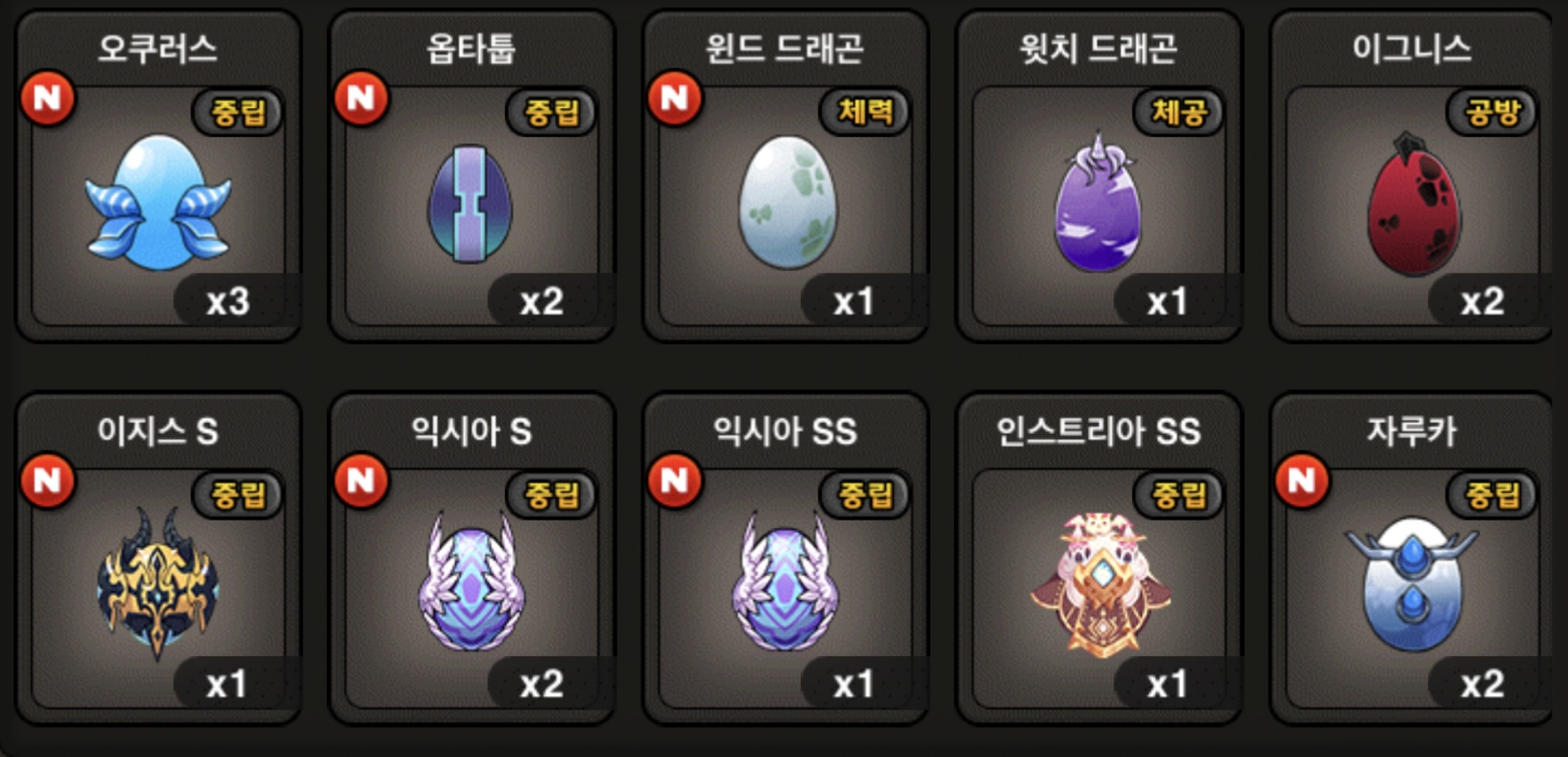1568x757 pixels.
Task: Click the 체력 tag on 윈드 드래곤
Action: click(x=866, y=112)
